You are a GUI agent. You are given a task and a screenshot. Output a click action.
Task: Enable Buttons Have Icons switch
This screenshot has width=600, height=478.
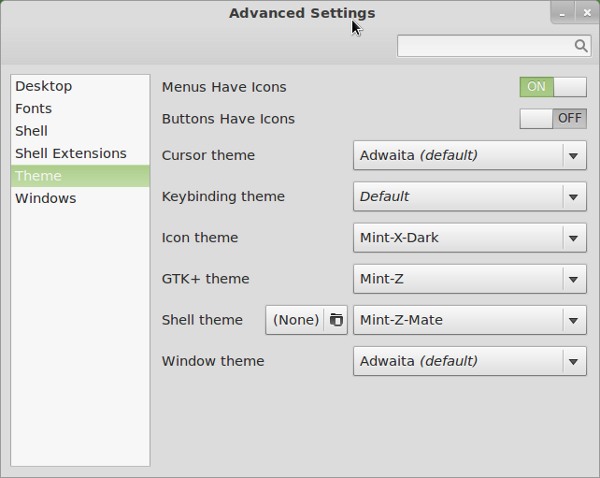[552, 119]
